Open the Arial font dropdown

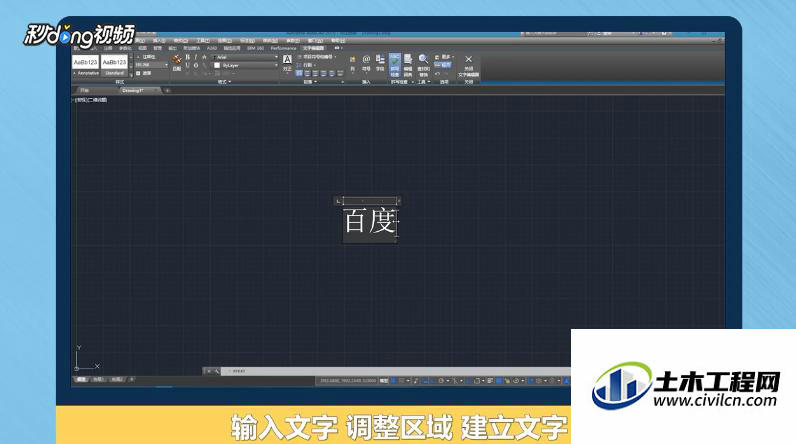[x=246, y=57]
